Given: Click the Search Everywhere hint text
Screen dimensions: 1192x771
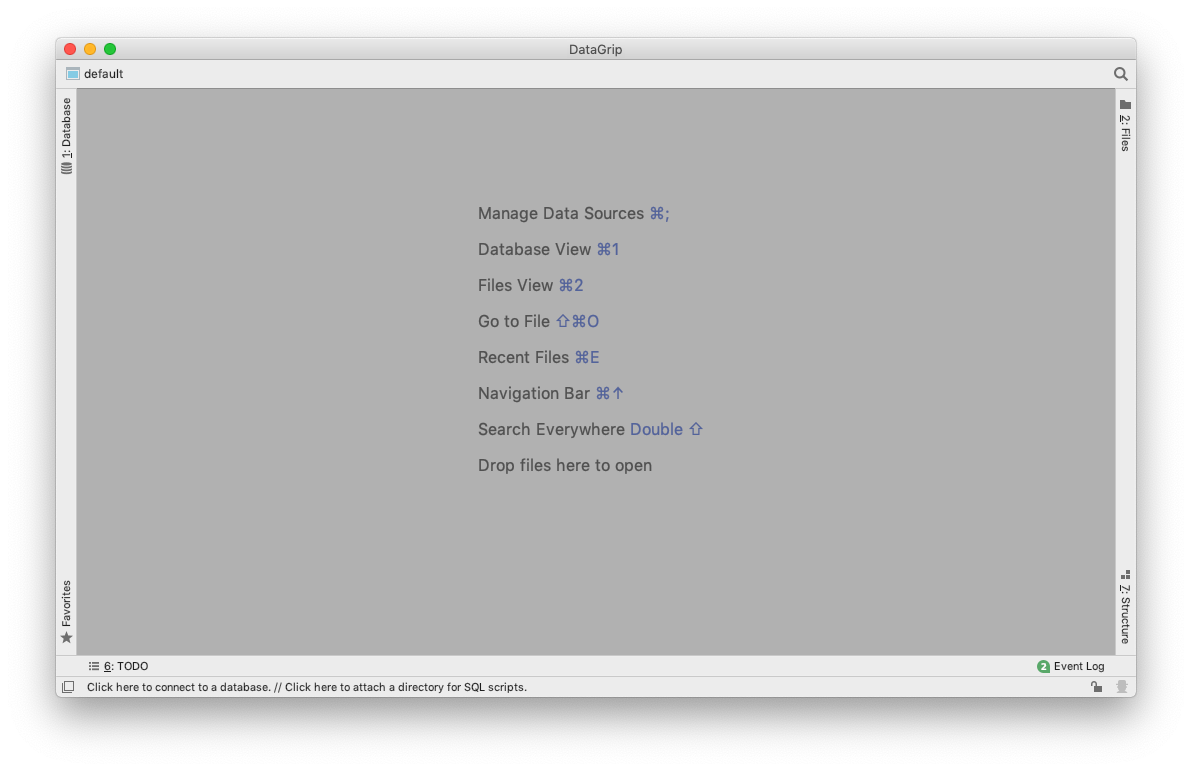Looking at the screenshot, I should [590, 430].
